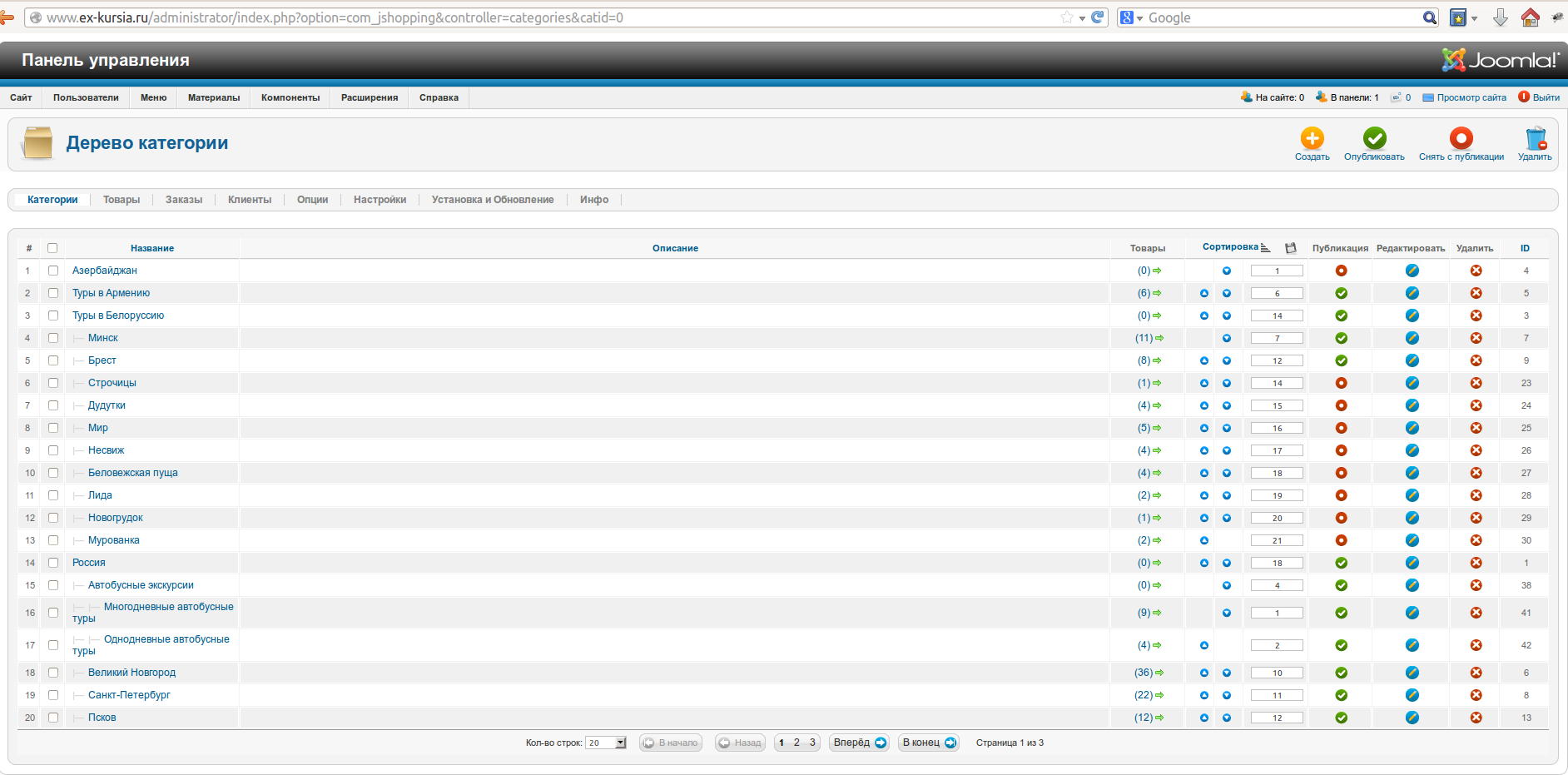Select the Псков row checkbox
This screenshot has height=775, width=1568.
tap(53, 718)
